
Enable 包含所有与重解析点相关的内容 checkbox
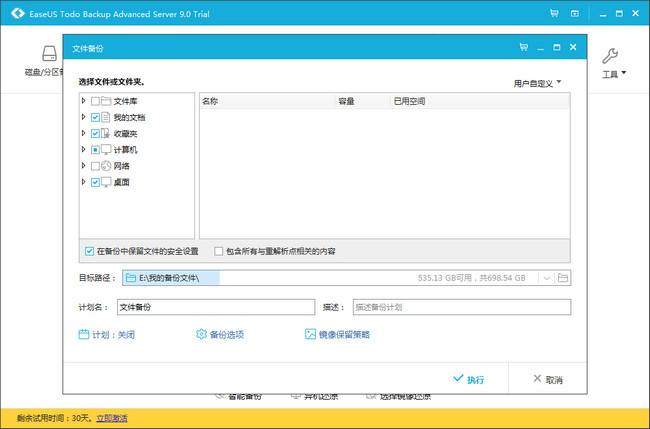point(218,251)
